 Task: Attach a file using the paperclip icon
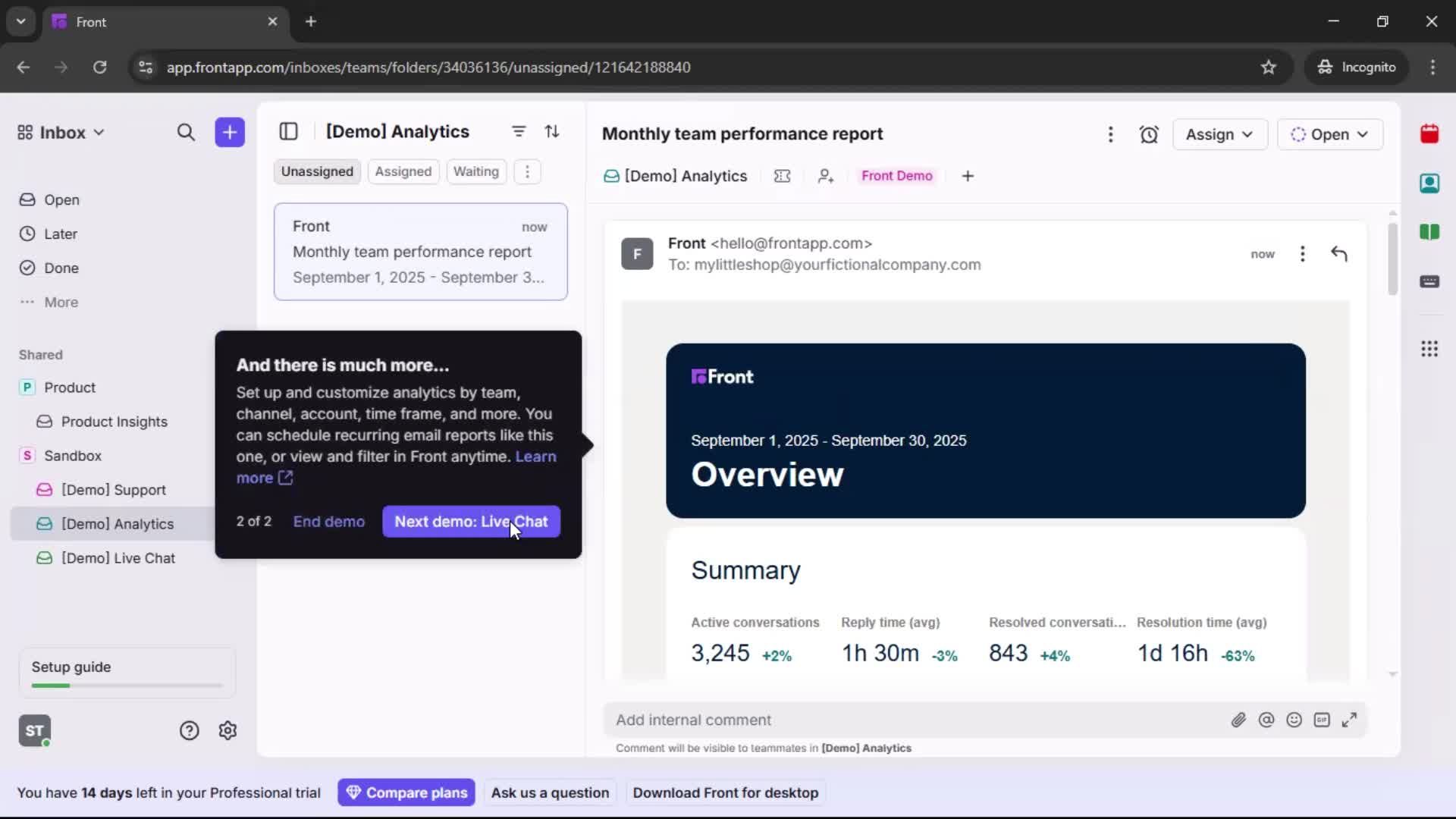click(x=1239, y=720)
